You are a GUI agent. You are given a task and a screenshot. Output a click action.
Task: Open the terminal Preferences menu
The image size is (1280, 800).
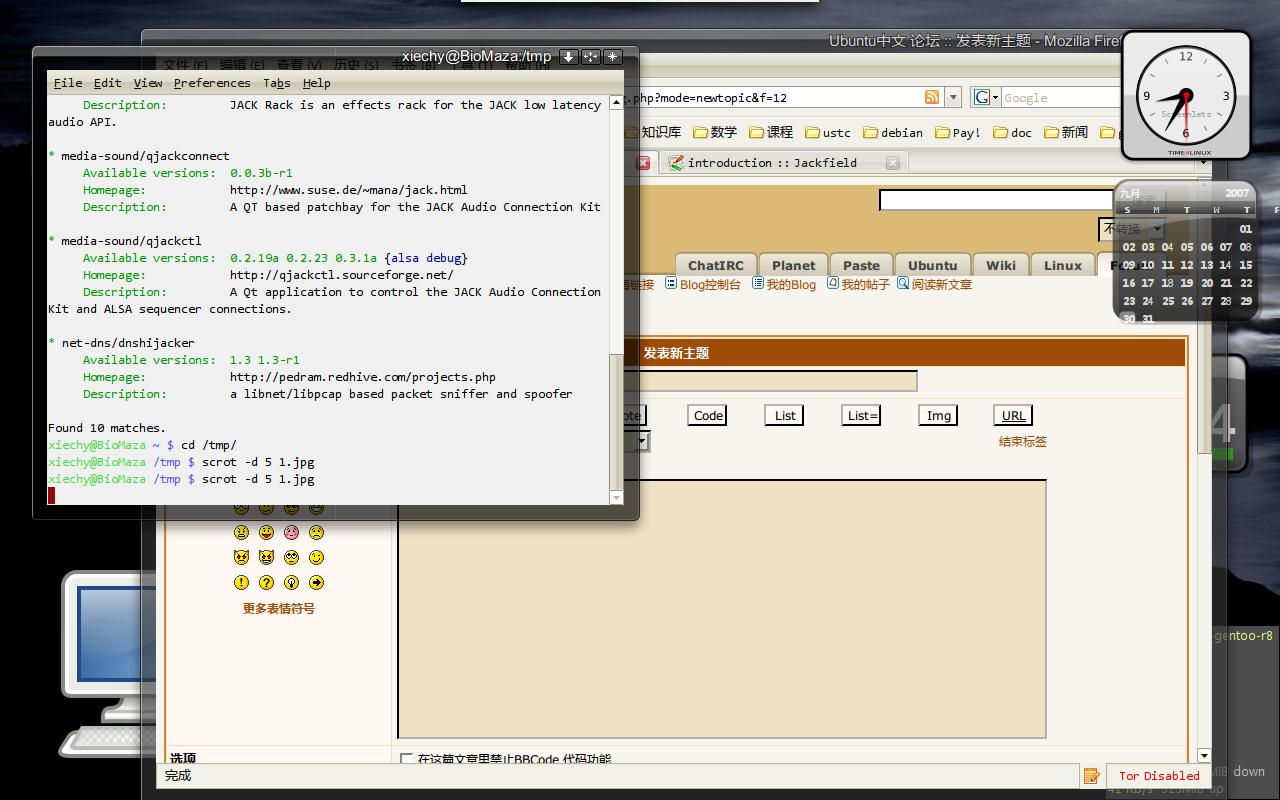pos(212,83)
